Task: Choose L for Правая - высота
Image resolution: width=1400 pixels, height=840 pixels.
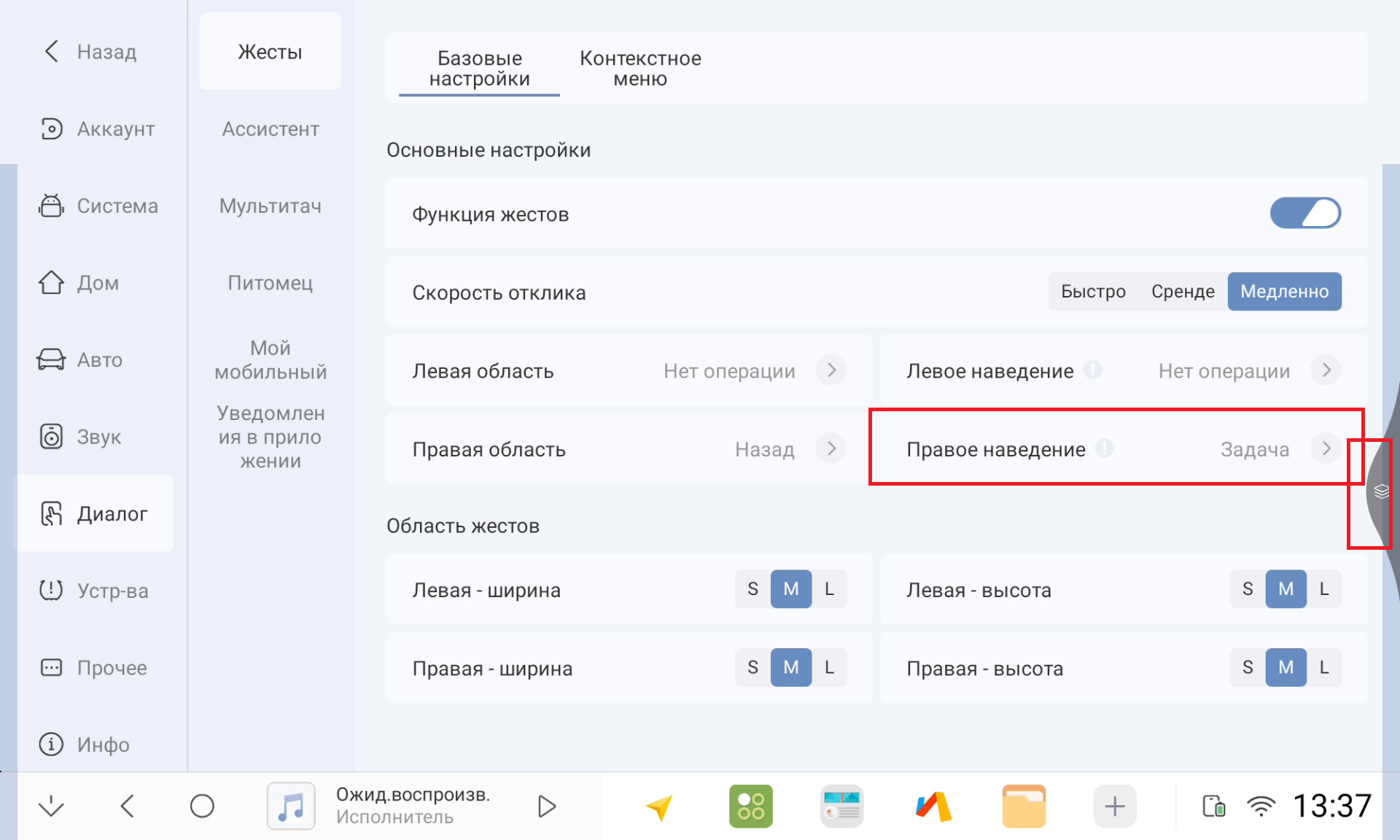Action: pyautogui.click(x=1324, y=667)
